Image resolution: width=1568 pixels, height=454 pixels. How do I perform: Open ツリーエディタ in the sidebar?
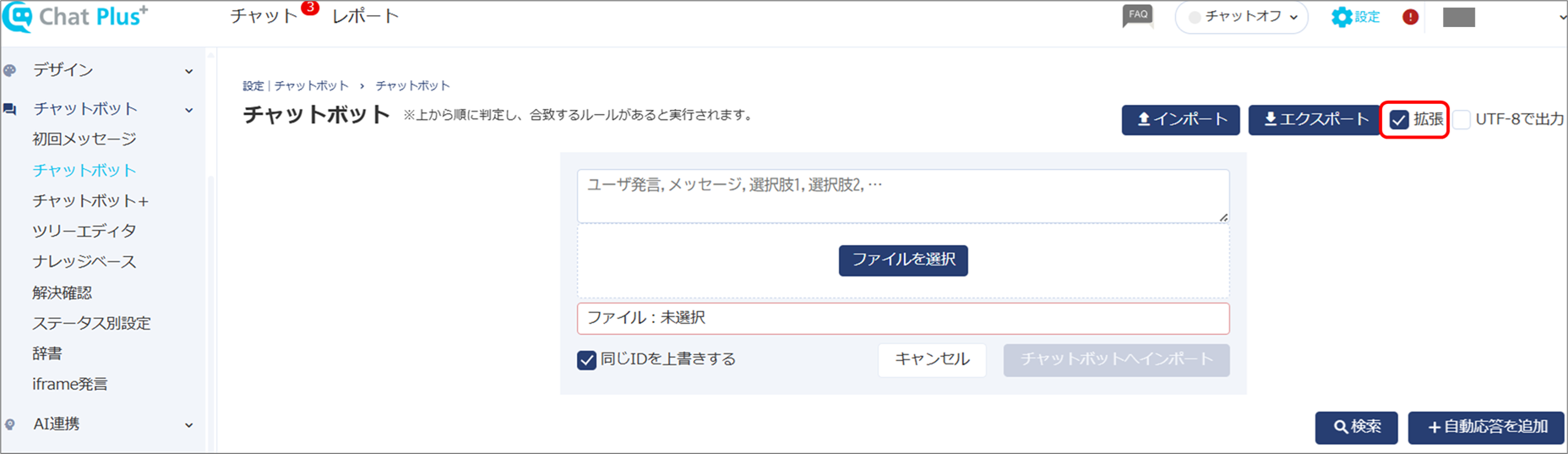[84, 231]
